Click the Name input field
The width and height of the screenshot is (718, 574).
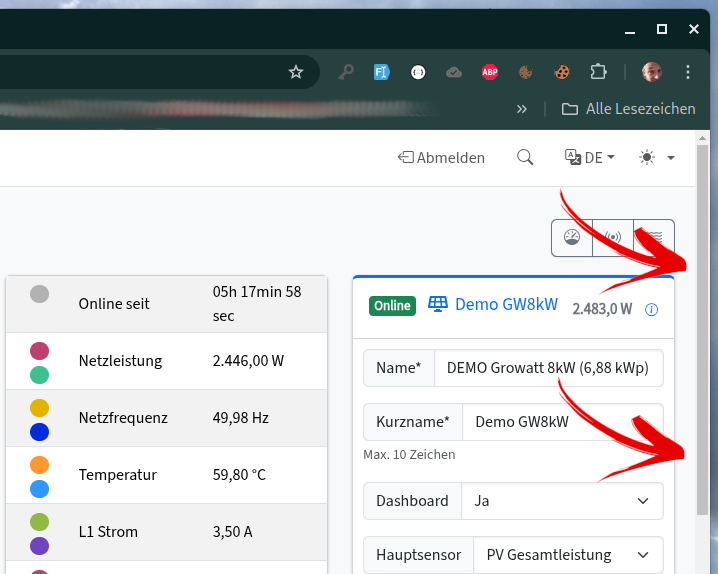point(548,367)
